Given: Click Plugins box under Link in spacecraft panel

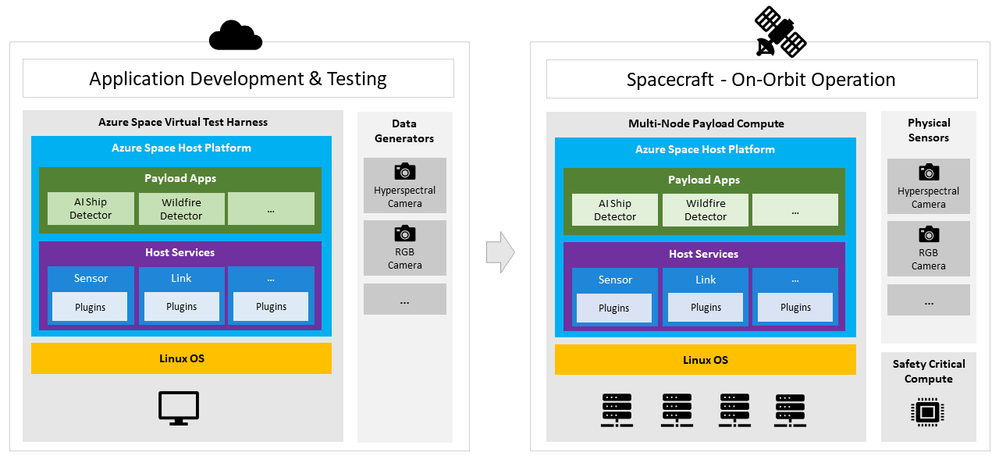Looking at the screenshot, I should [705, 308].
